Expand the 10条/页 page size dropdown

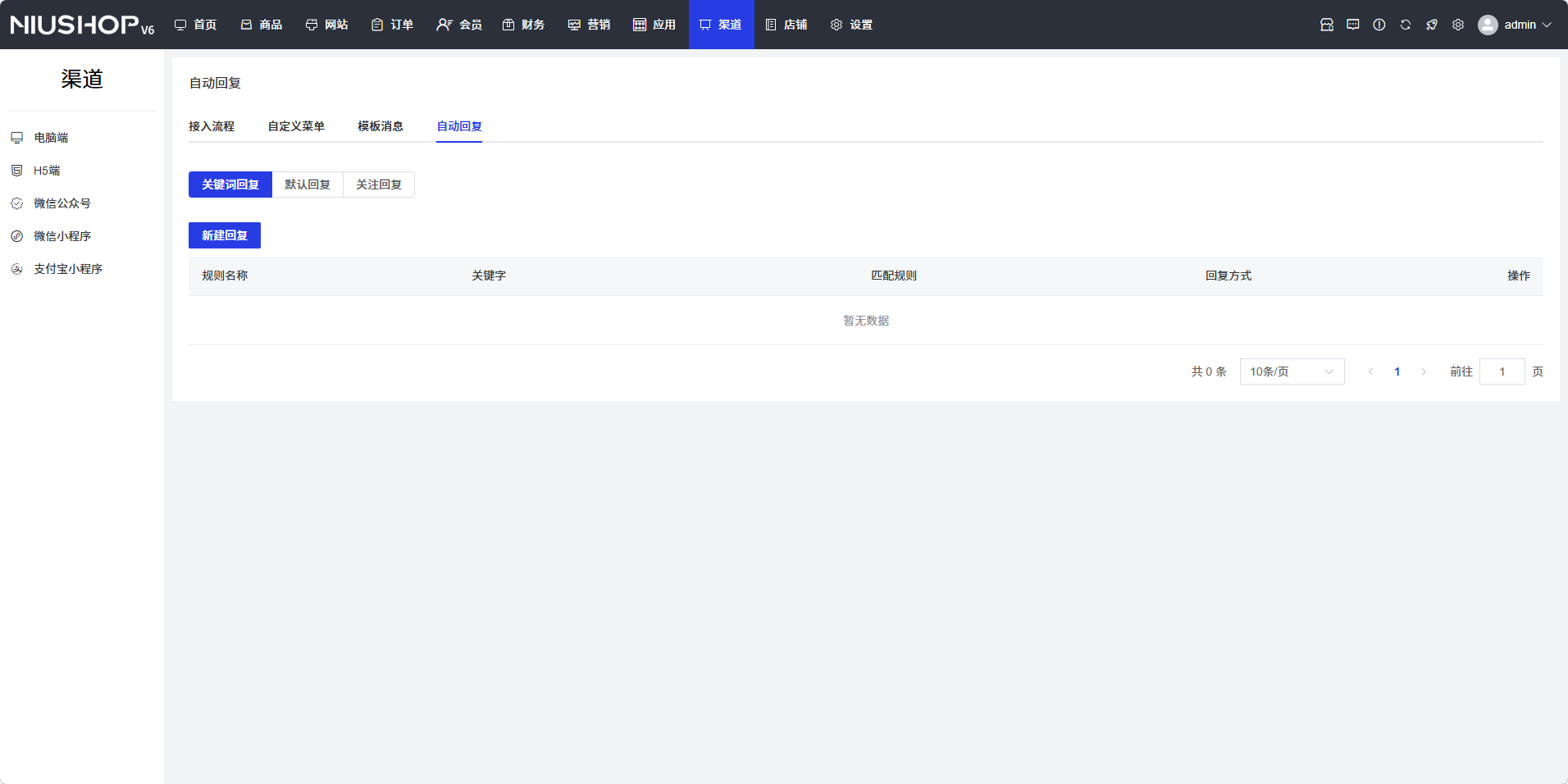(1291, 371)
